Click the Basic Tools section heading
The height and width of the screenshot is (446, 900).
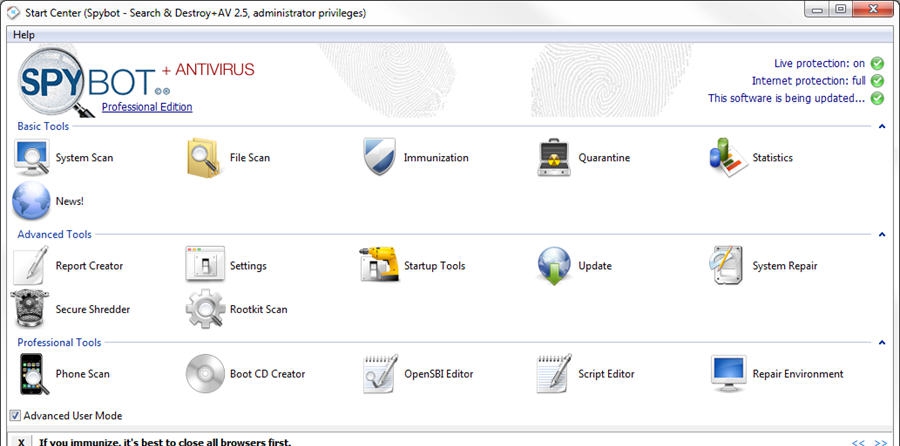coord(43,126)
